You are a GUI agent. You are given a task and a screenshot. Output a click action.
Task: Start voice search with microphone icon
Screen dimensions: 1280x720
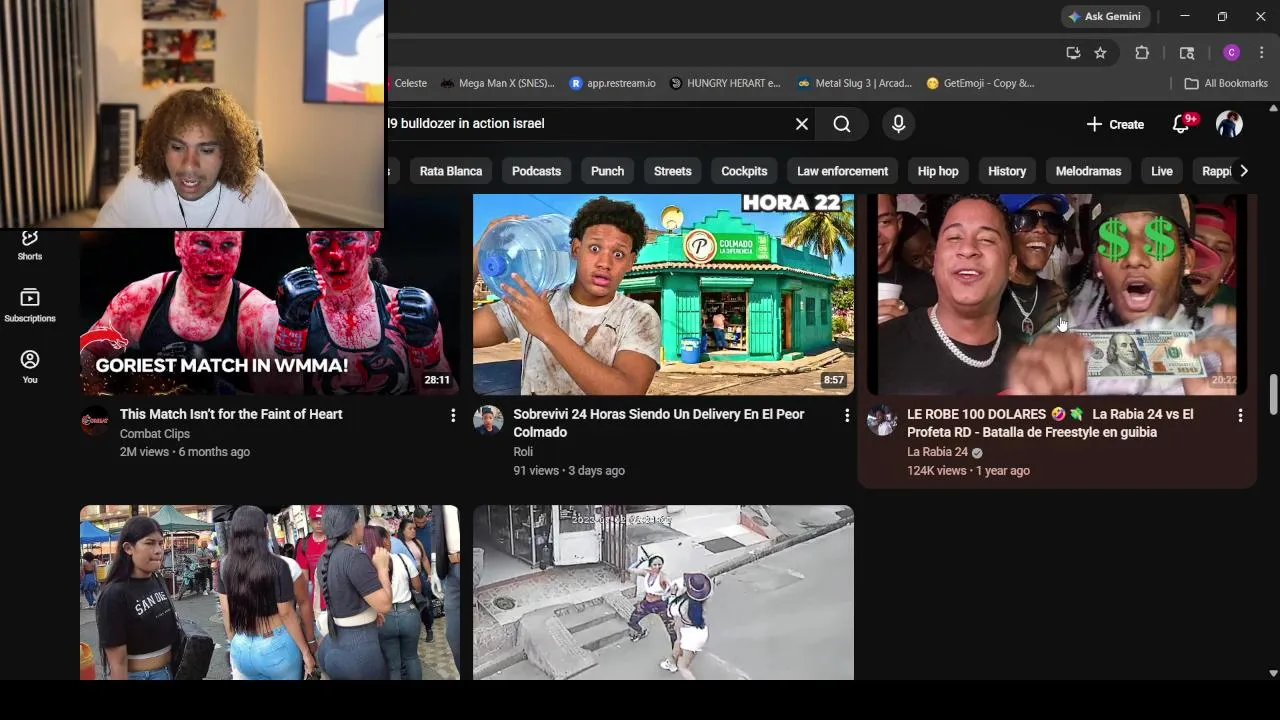(898, 124)
